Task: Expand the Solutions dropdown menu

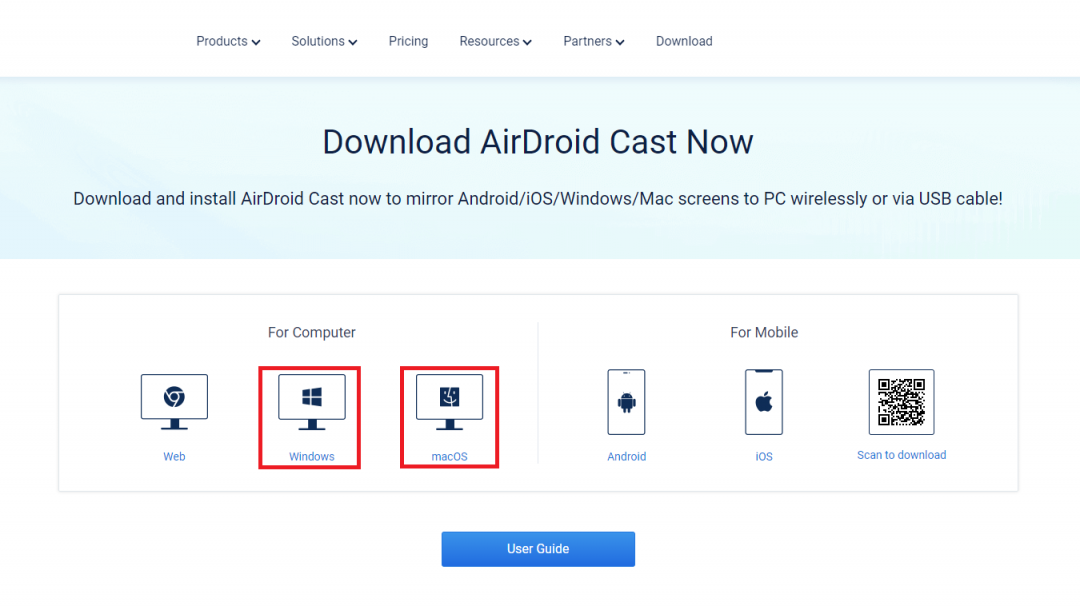Action: tap(324, 41)
